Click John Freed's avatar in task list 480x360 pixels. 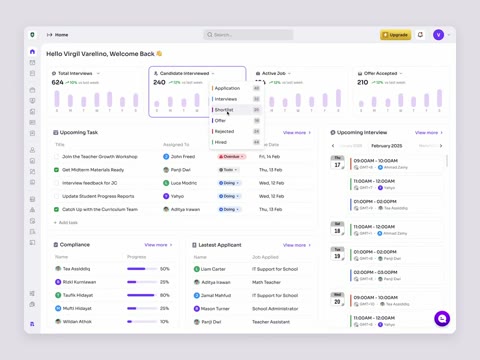[x=166, y=156]
